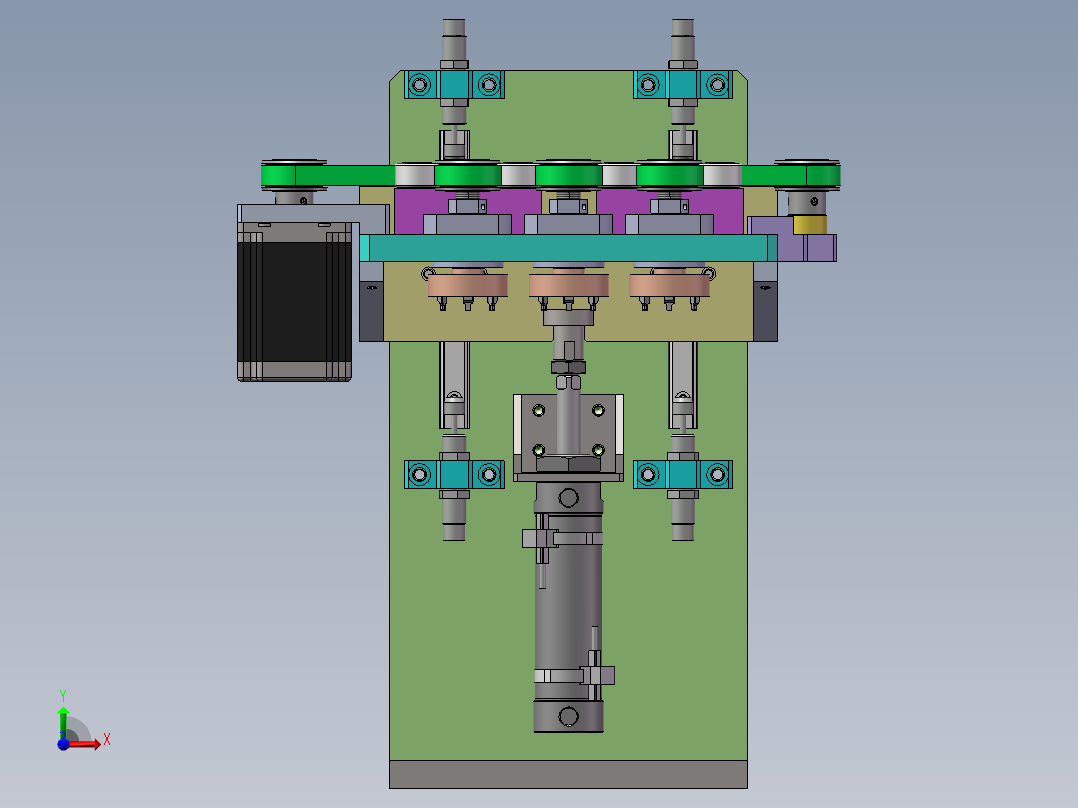This screenshot has width=1078, height=808.
Task: Select the dark end block on left side
Action: (371, 311)
